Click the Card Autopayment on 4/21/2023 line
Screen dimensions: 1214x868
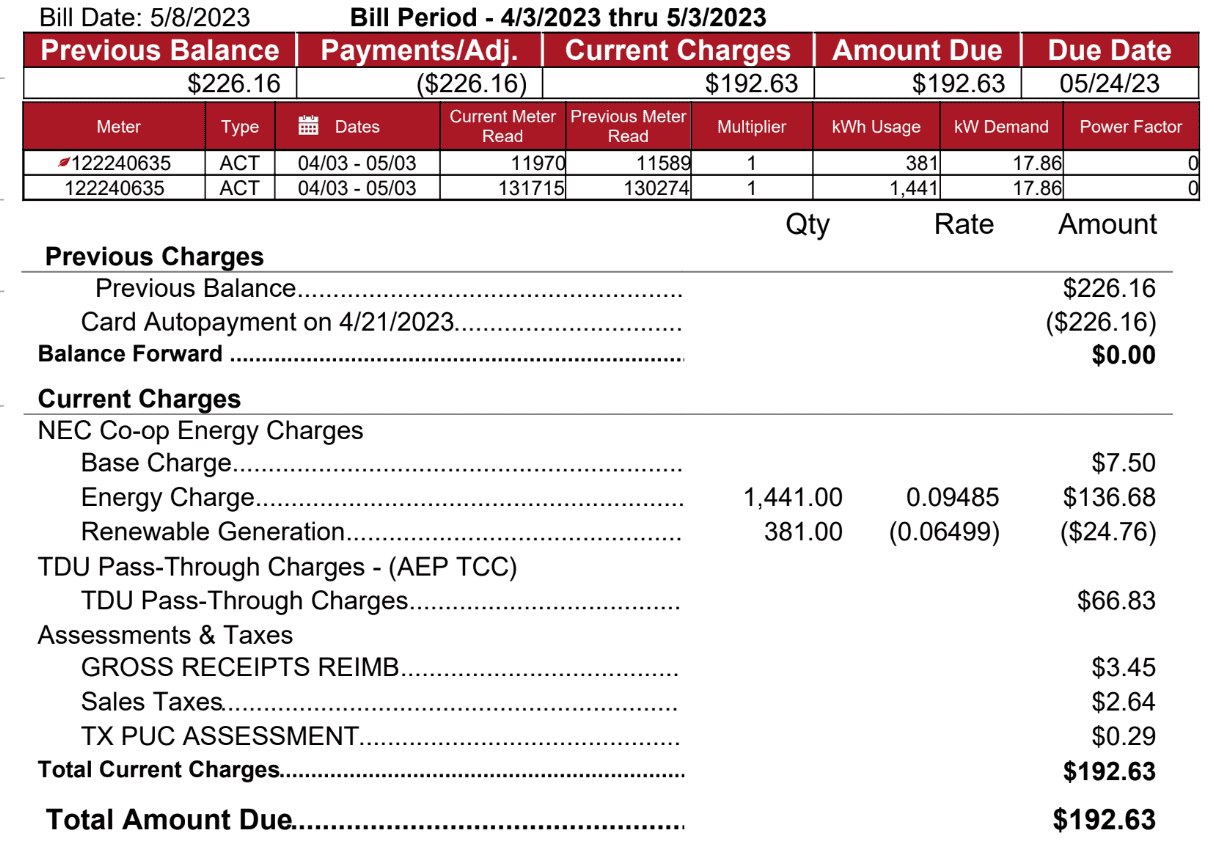(x=267, y=322)
